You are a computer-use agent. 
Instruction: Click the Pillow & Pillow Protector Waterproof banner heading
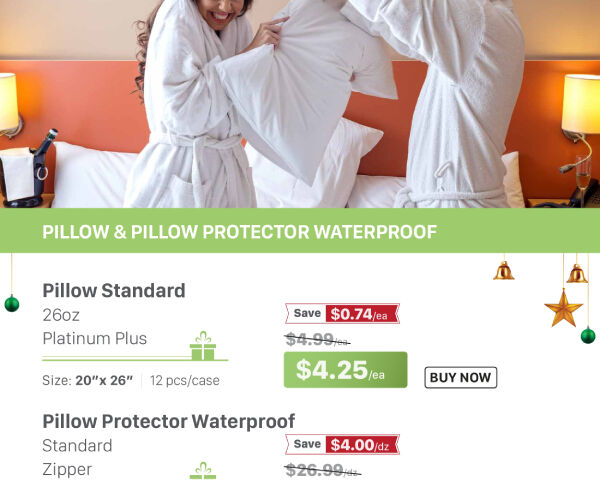click(x=240, y=232)
